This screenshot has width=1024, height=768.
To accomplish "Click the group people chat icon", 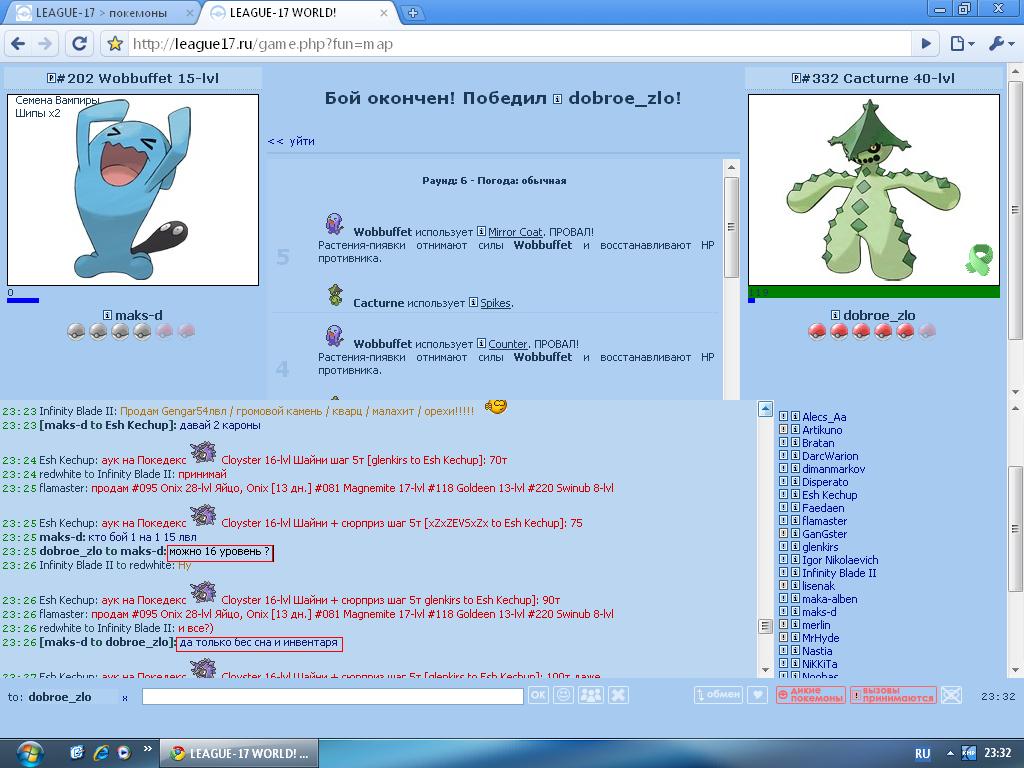I will coord(591,696).
